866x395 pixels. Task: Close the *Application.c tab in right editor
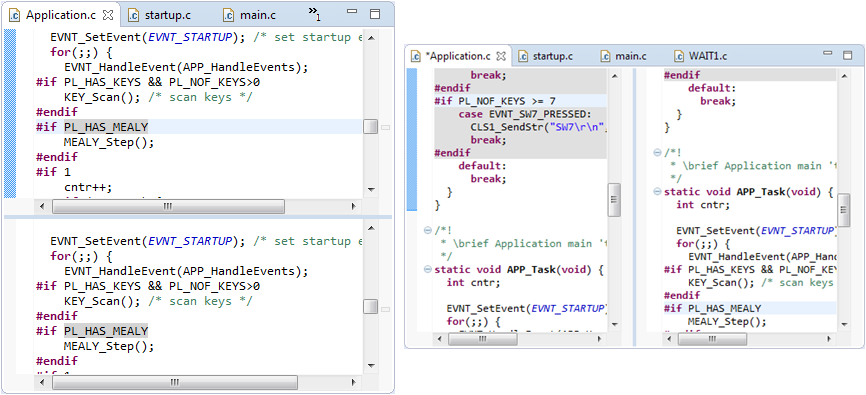tap(501, 56)
